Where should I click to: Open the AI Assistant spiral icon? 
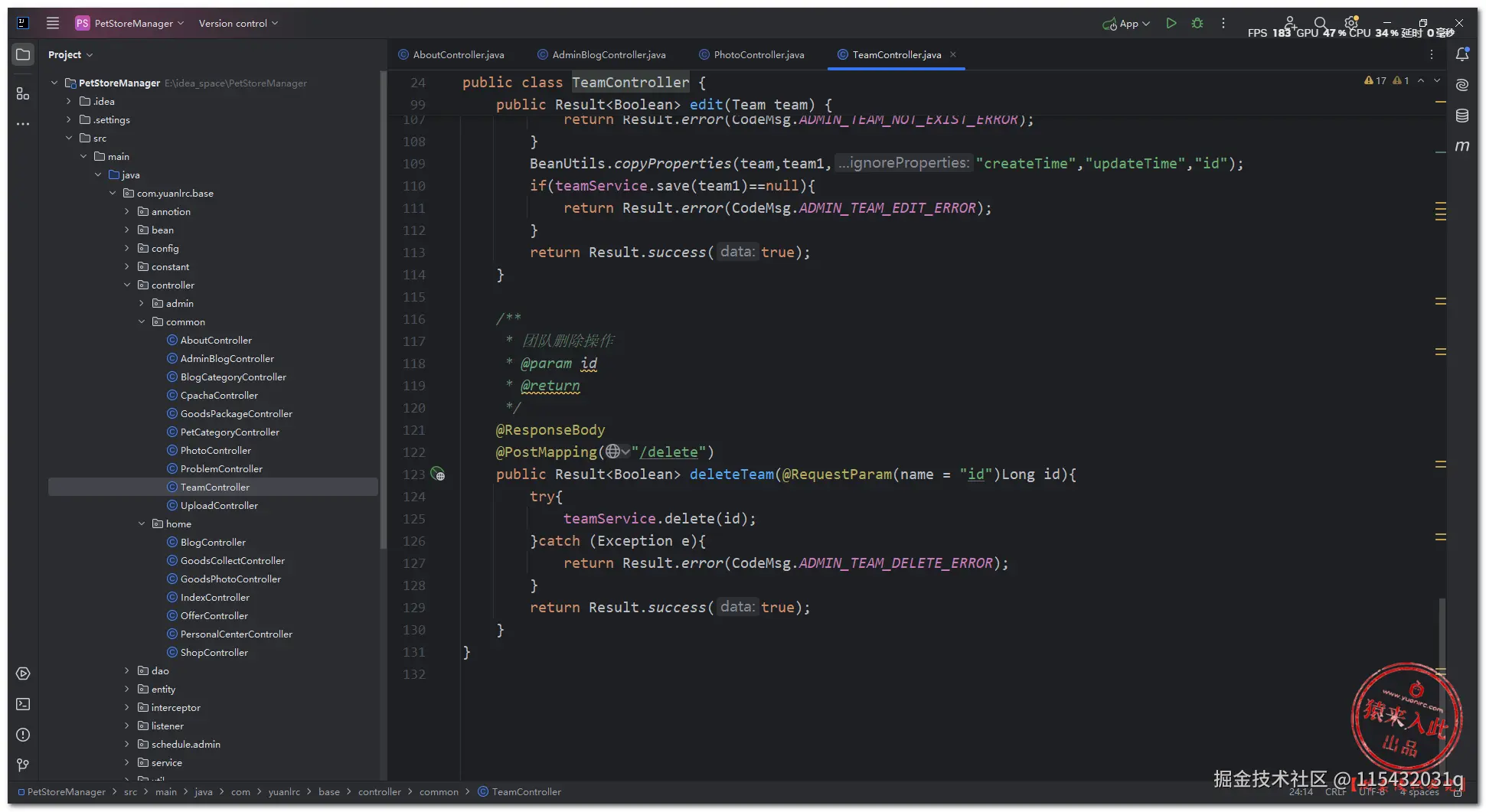click(x=1462, y=85)
